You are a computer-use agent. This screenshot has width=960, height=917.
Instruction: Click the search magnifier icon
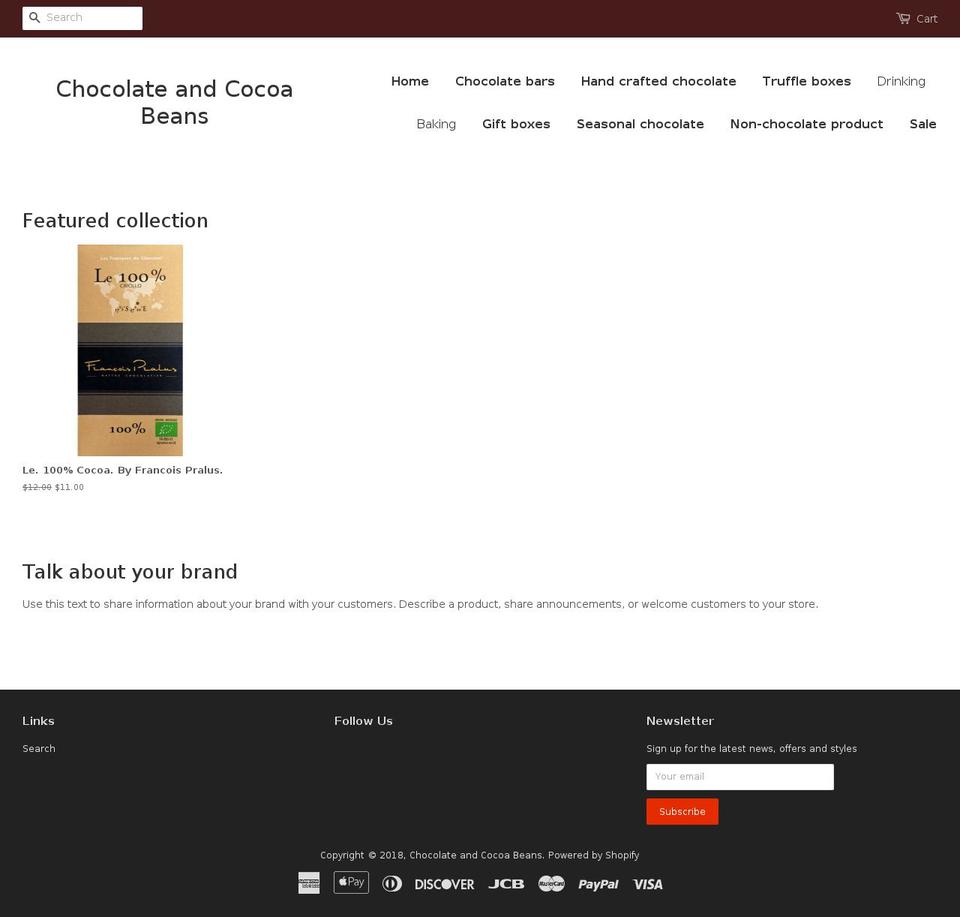click(35, 18)
